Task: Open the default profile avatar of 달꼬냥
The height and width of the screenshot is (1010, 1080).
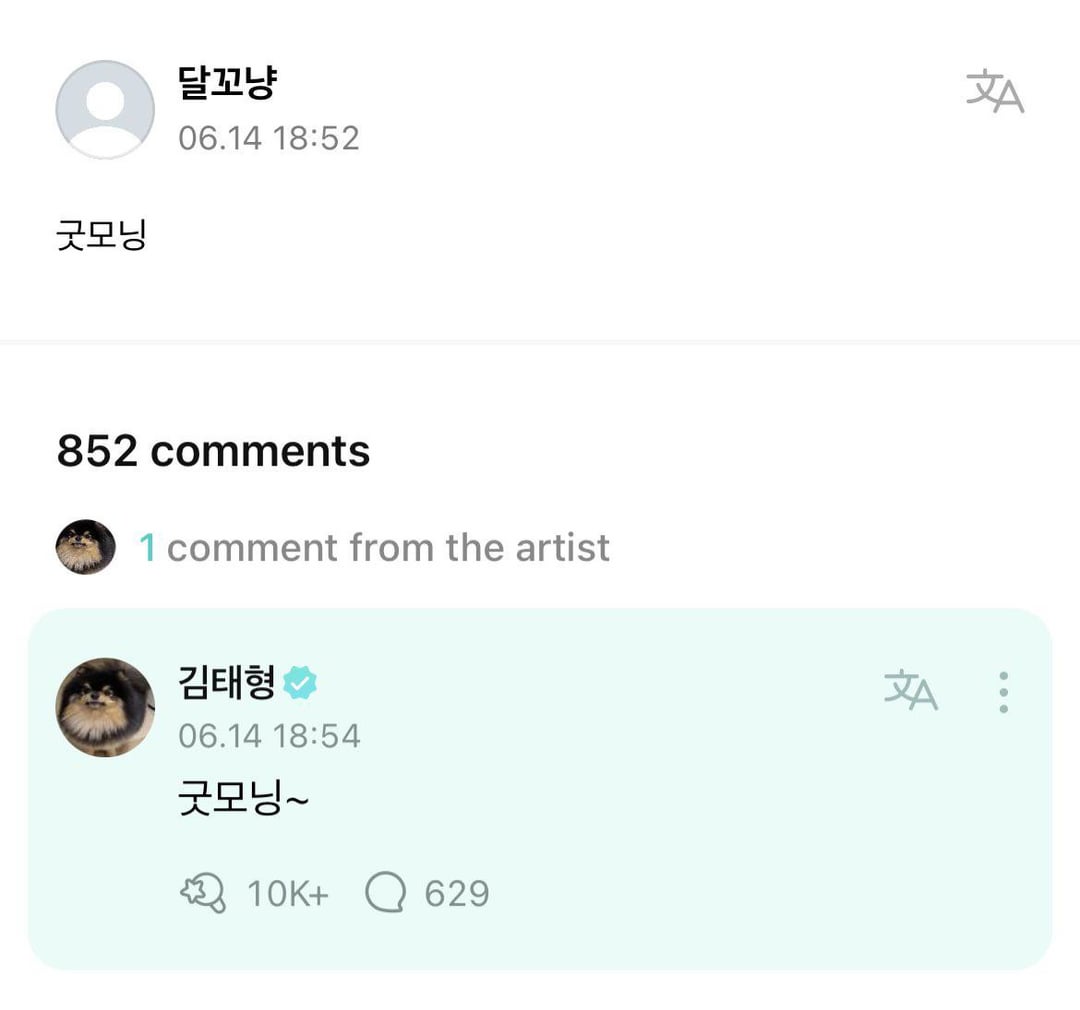Action: tap(105, 109)
